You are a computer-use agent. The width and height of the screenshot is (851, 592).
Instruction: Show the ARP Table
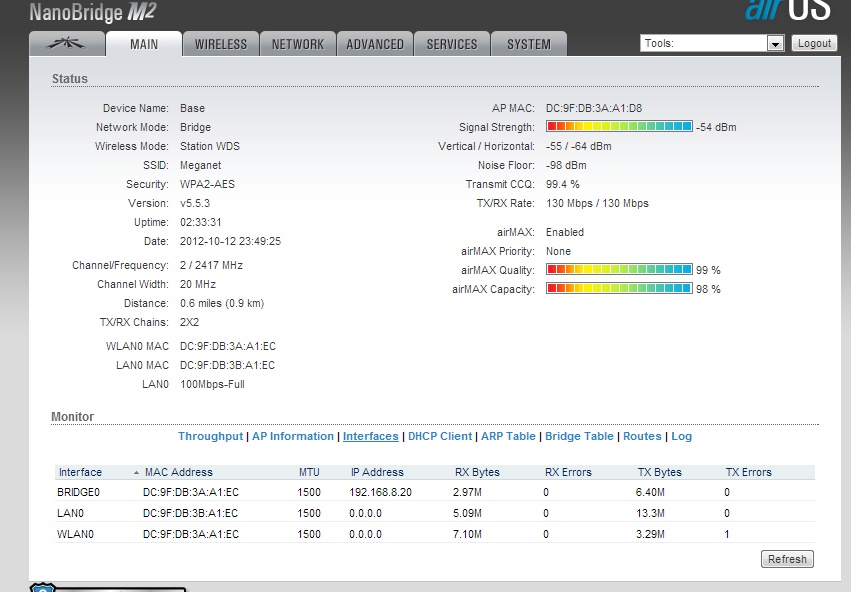coord(508,436)
